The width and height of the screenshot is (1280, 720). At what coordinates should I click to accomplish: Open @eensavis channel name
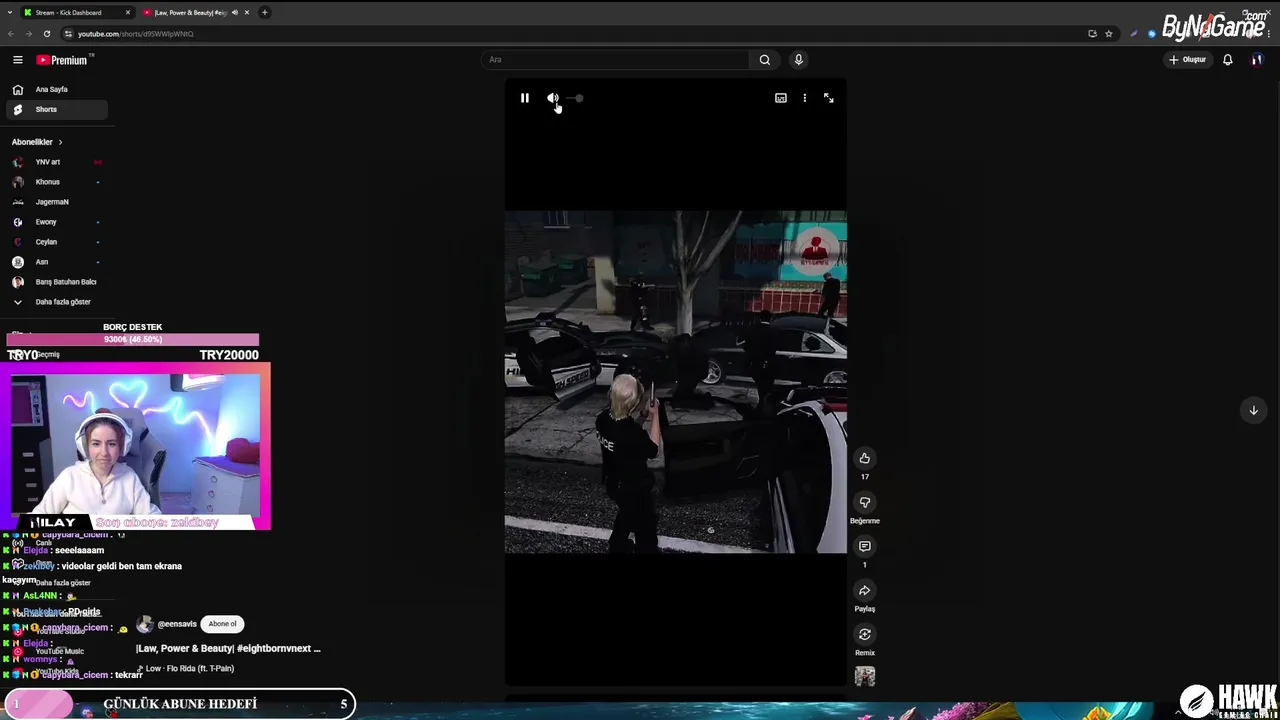pos(177,624)
